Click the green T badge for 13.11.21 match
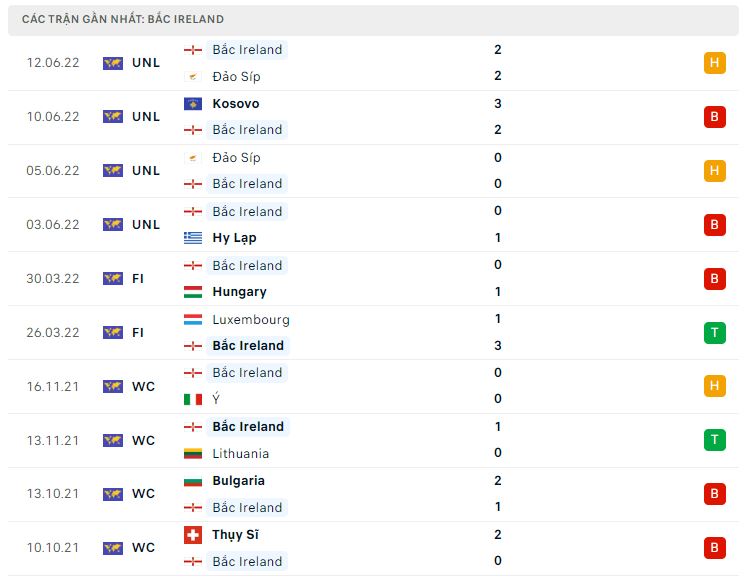Viewport: 744px width, 585px height. [x=714, y=440]
